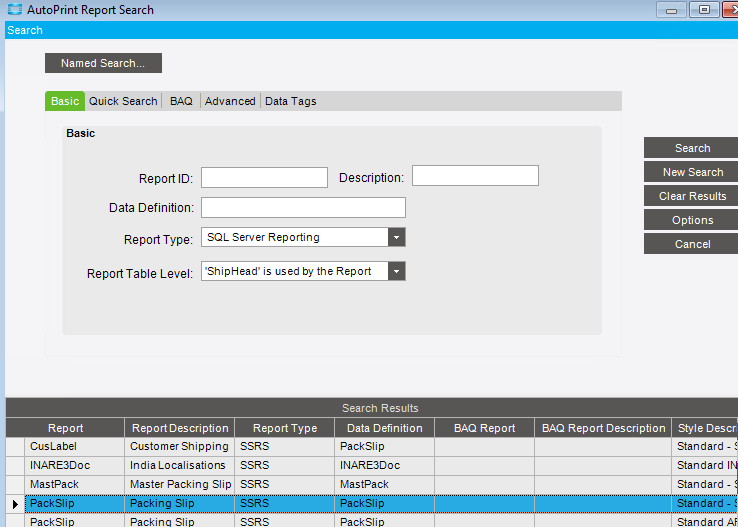Open the BAQ tab
Viewport: 738px width, 527px height.
pos(181,101)
